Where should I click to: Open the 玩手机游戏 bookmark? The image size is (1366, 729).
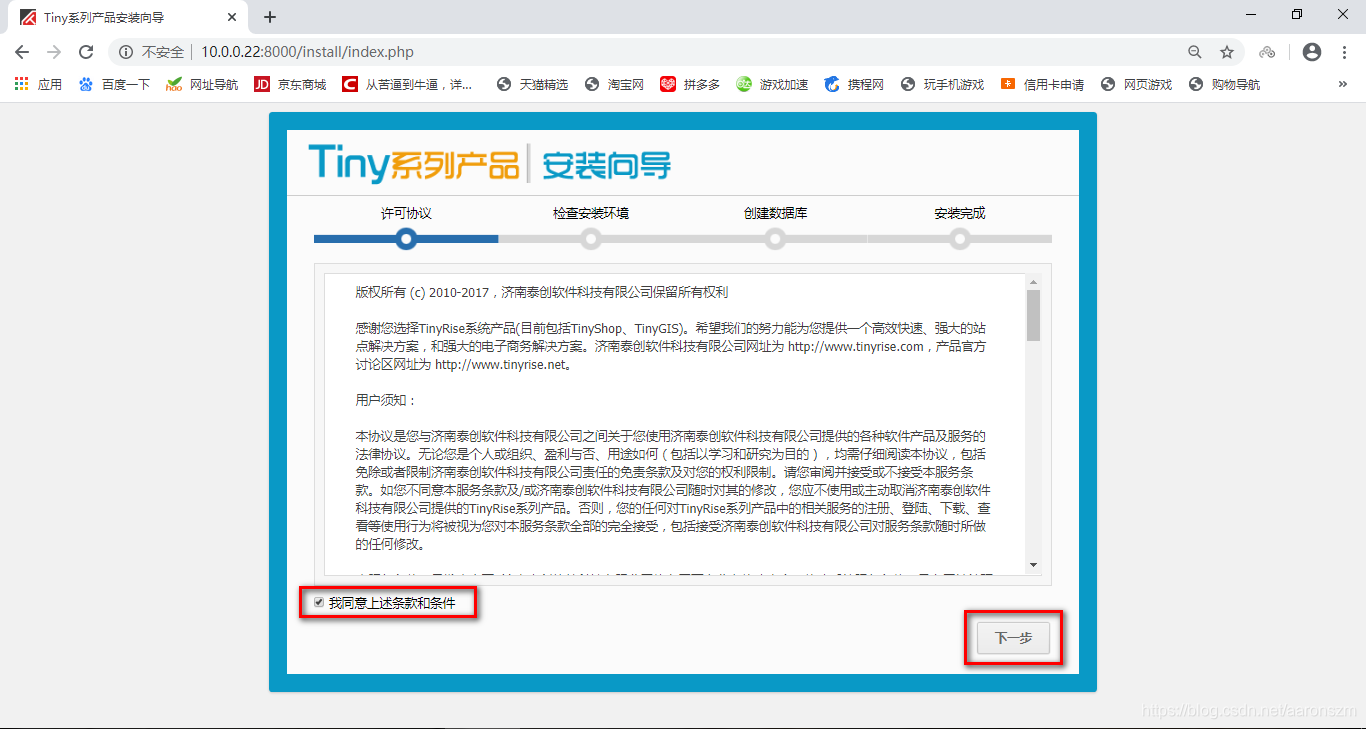942,85
